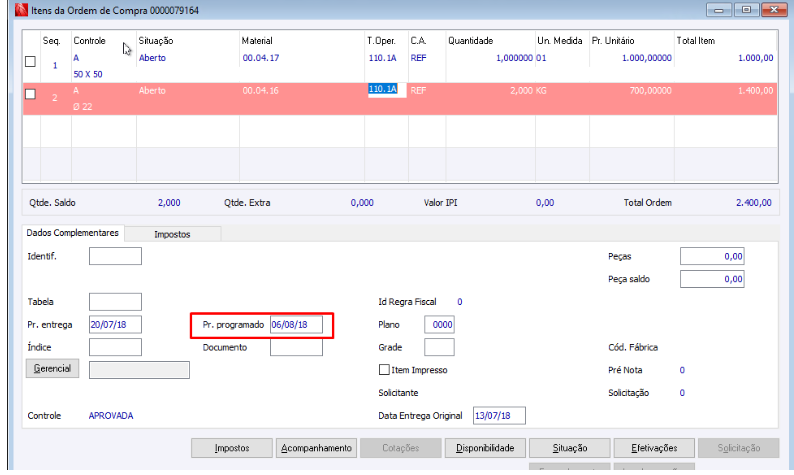Viewport: 794px width, 475px height.
Task: Click the APROVADA control status text
Action: [x=111, y=416]
